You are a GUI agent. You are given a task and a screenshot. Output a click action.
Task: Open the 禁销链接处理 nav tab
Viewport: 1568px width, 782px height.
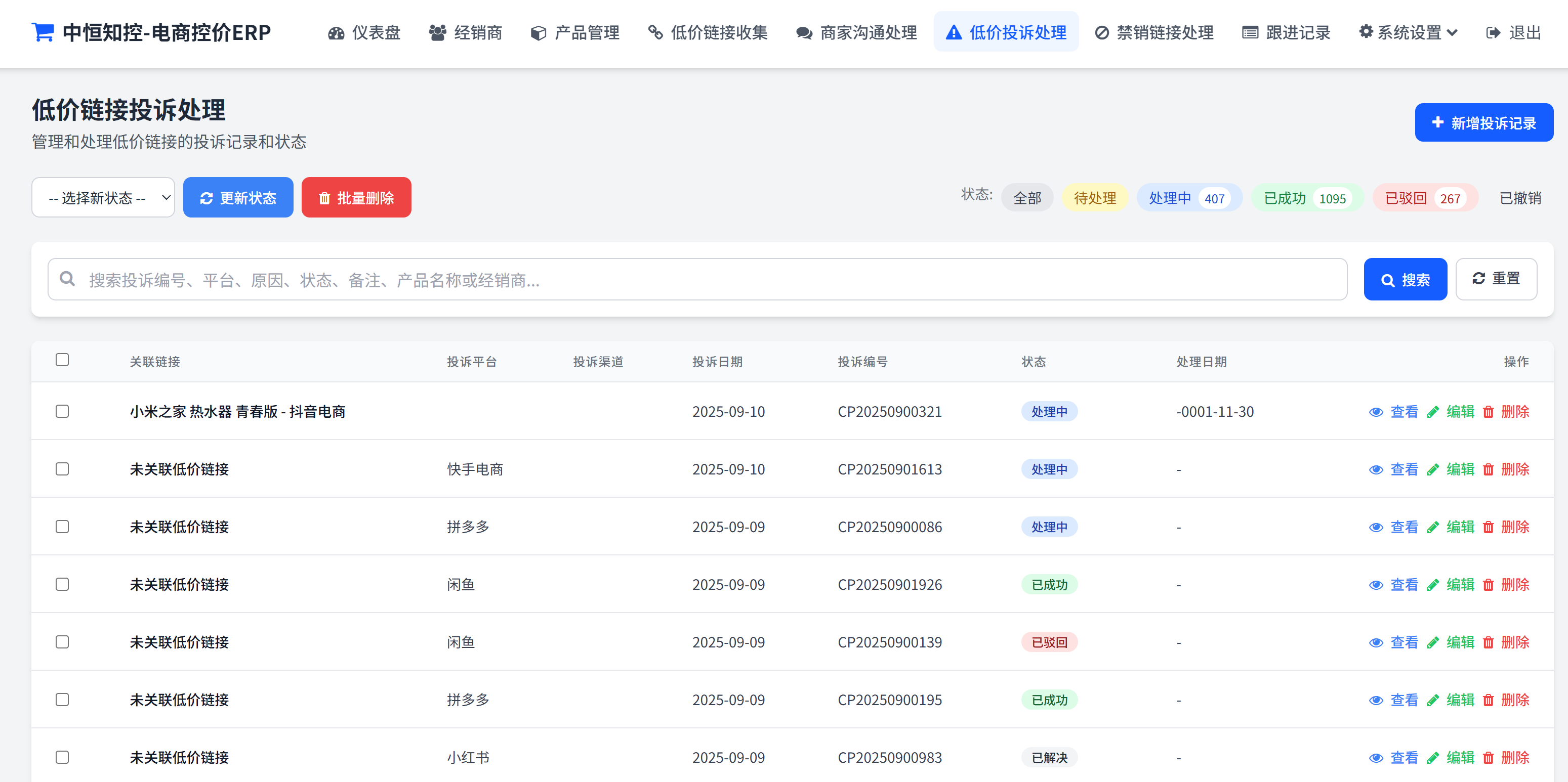point(1153,33)
